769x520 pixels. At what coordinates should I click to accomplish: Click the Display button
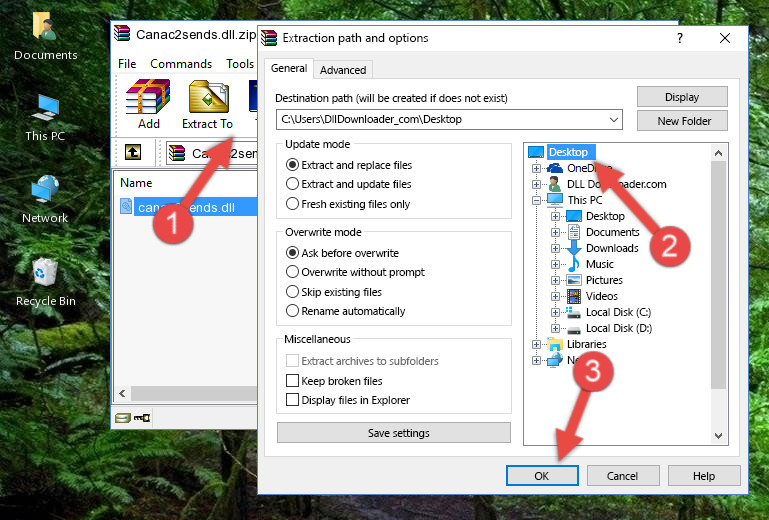click(x=682, y=97)
